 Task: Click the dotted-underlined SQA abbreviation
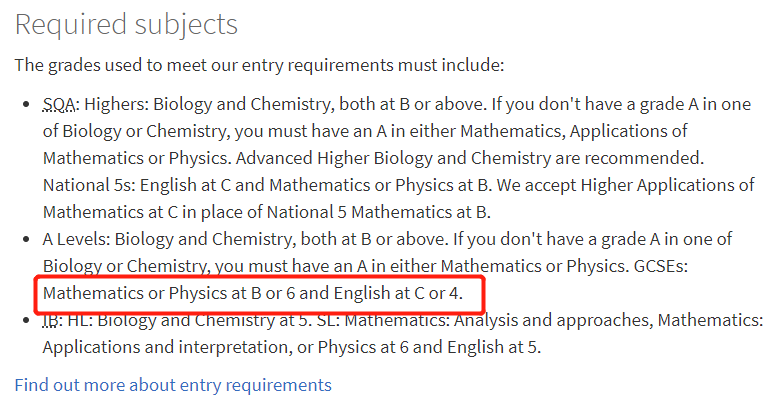[x=59, y=104]
